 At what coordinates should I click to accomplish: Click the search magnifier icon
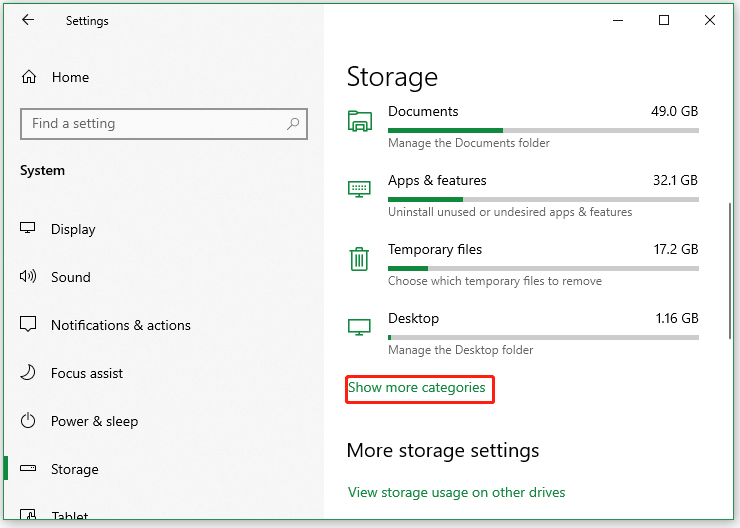293,124
